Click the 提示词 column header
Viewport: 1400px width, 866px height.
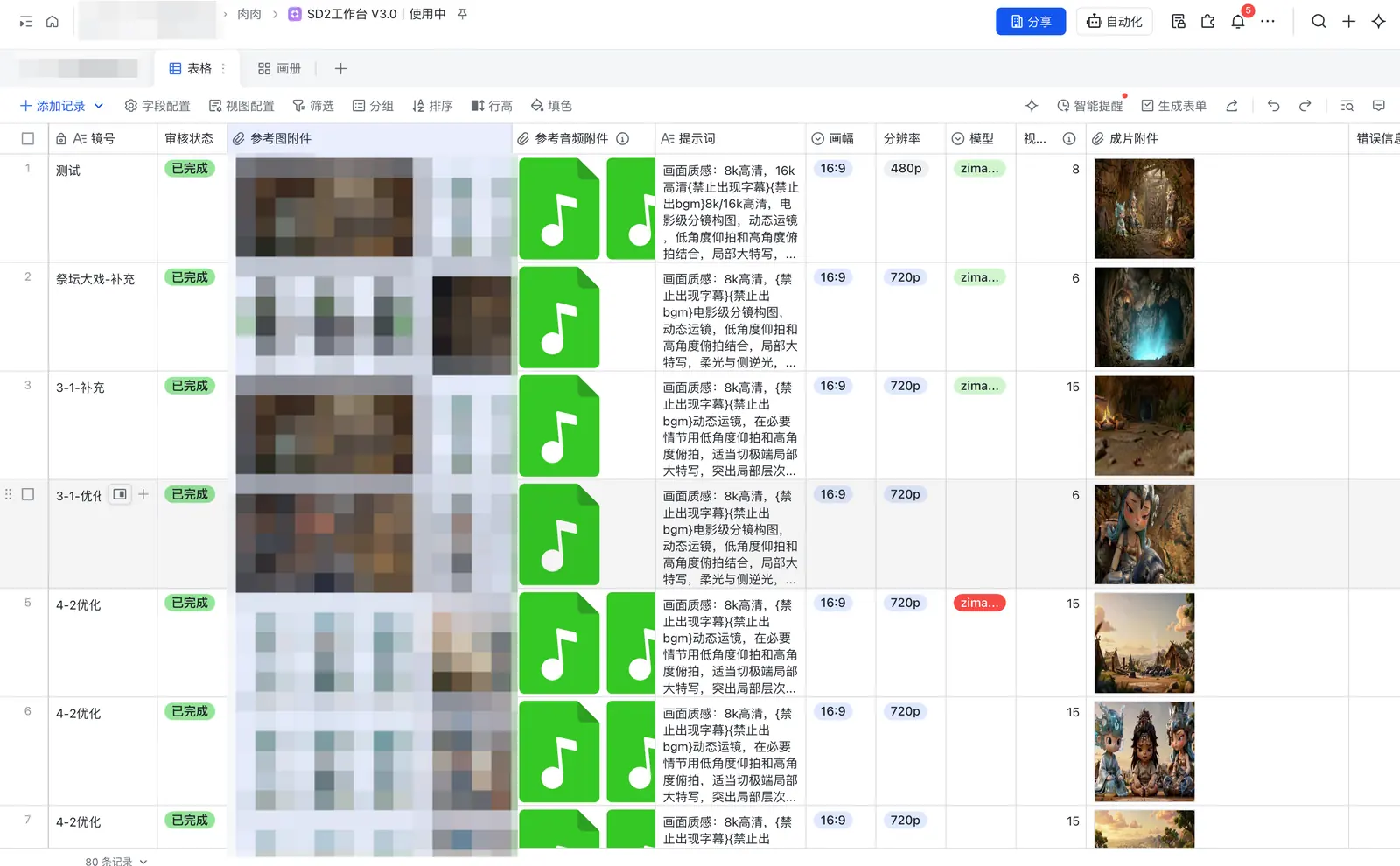point(730,138)
